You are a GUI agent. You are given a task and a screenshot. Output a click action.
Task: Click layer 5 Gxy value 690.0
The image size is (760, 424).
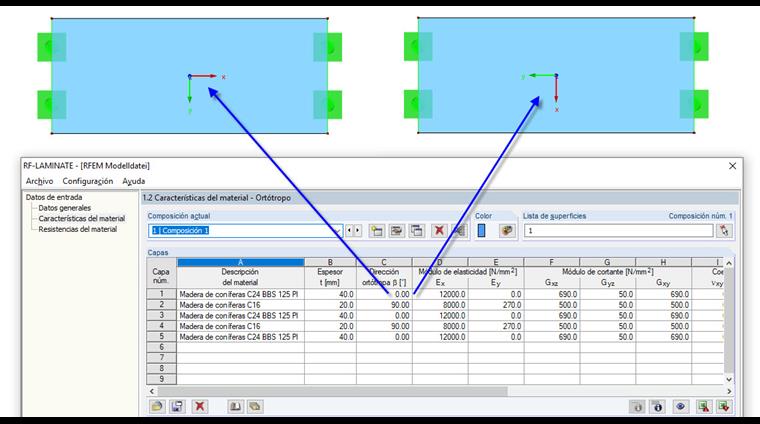tap(663, 337)
